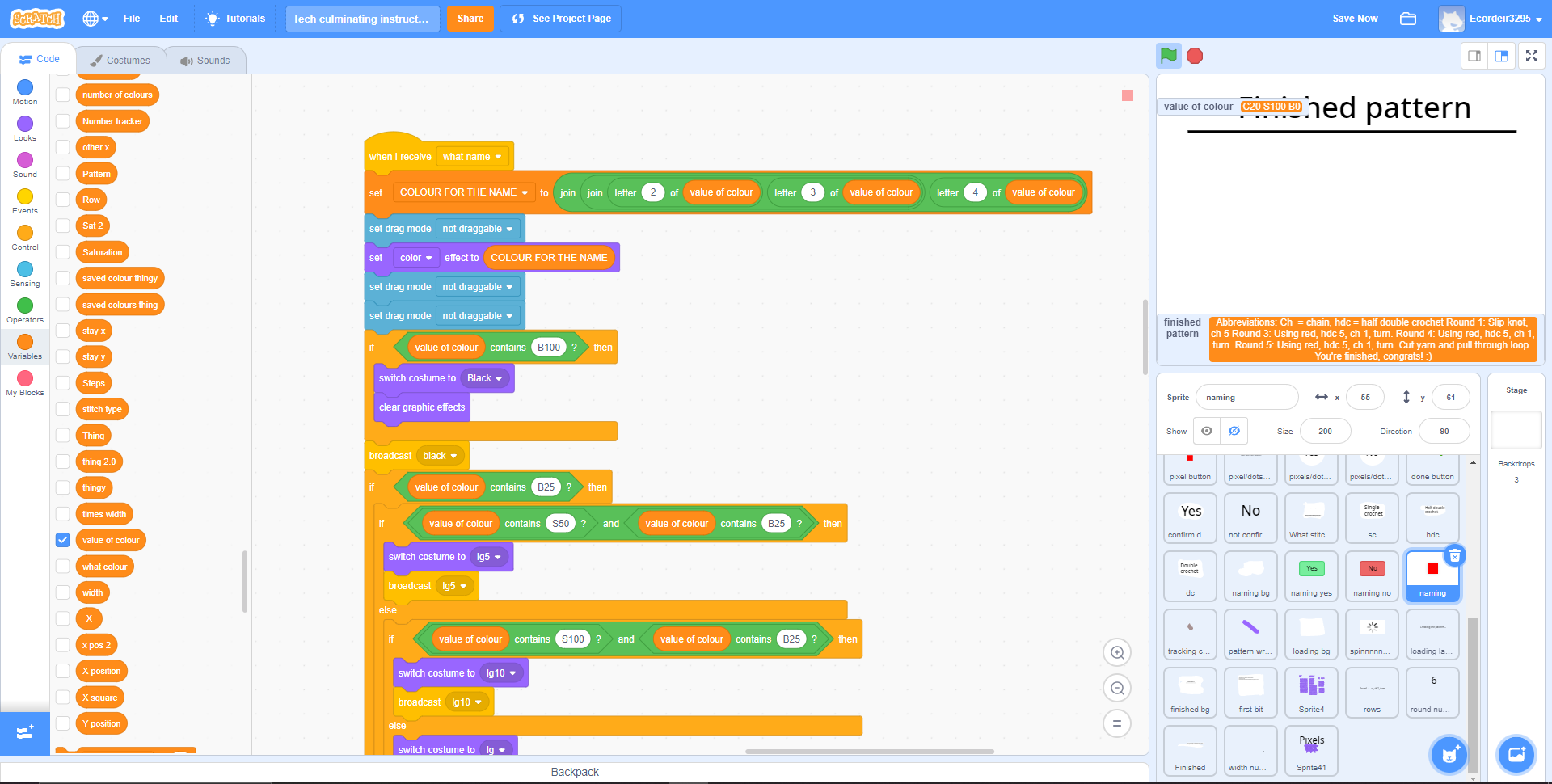This screenshot has width=1552, height=784.
Task: Click the Share button
Action: [x=470, y=18]
